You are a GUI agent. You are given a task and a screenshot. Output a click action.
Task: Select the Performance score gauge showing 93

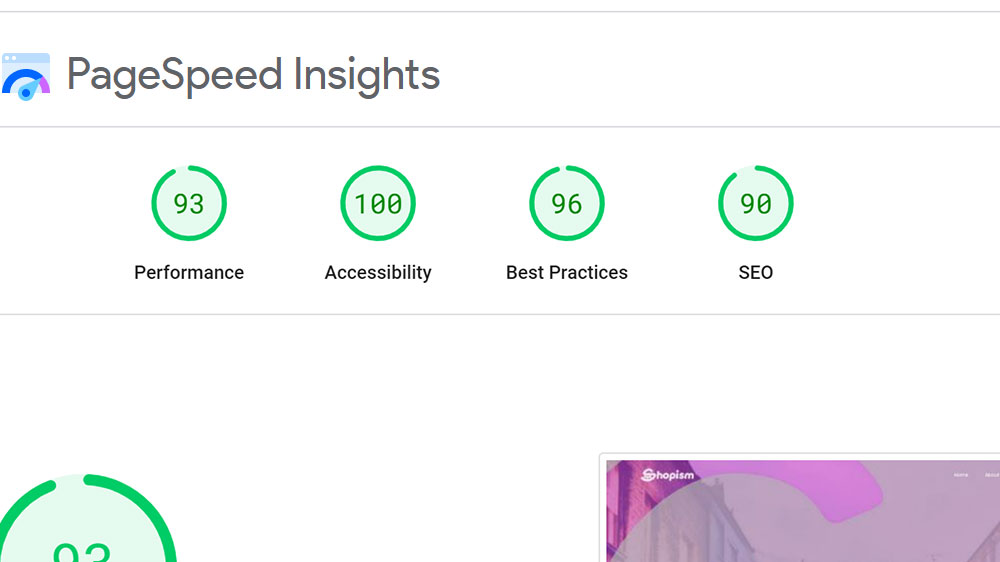(189, 203)
